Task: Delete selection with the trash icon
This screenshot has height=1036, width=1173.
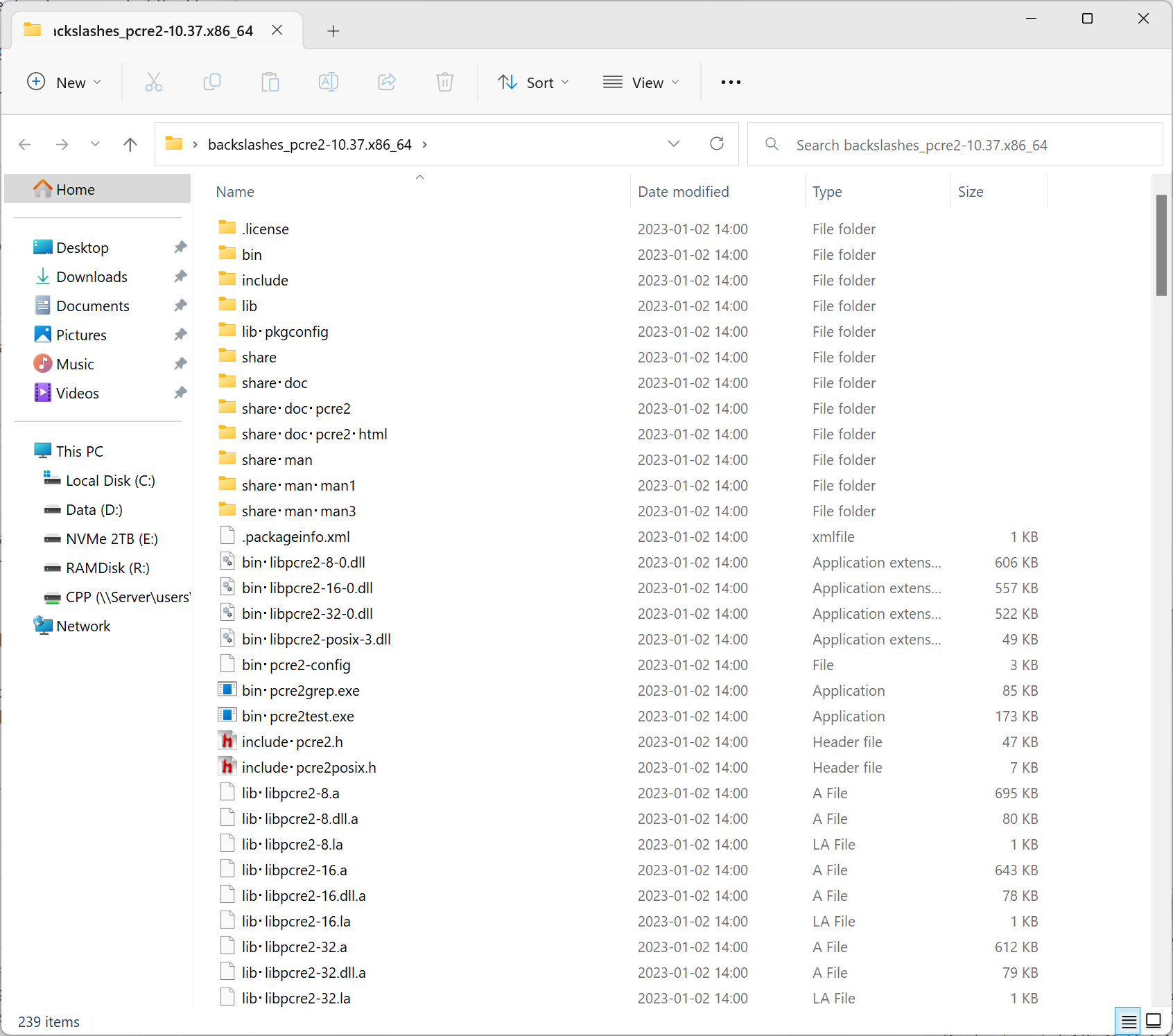Action: coord(444,82)
